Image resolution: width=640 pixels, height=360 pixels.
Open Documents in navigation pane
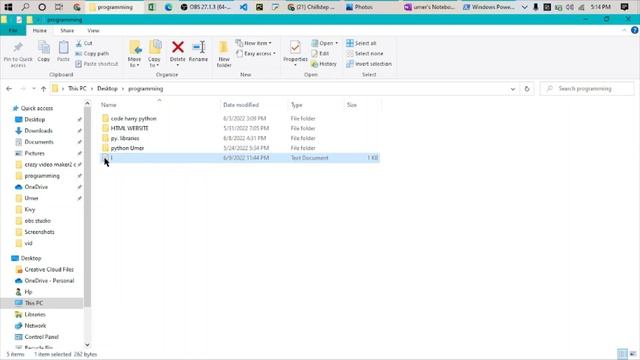[39, 142]
